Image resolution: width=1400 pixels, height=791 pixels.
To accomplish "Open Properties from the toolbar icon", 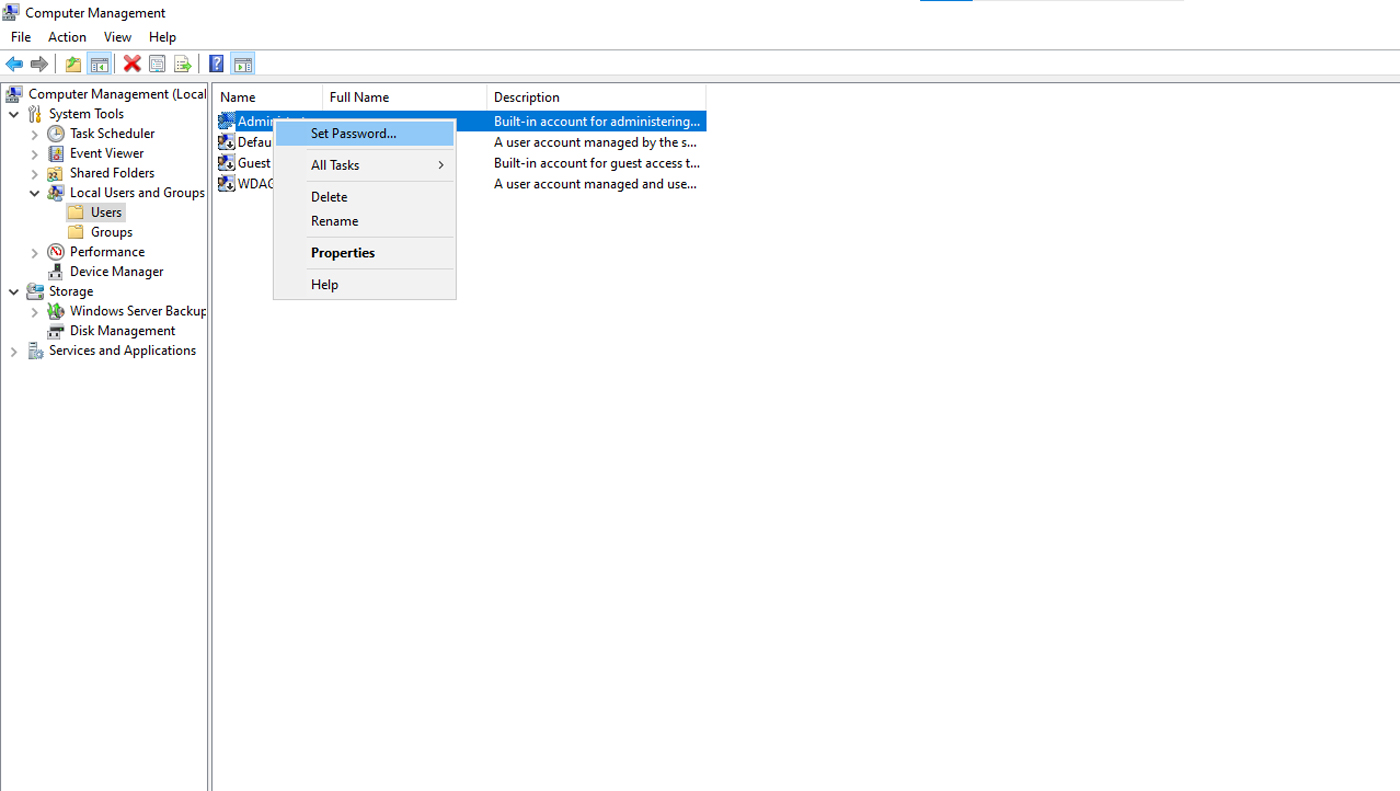I will 157,64.
